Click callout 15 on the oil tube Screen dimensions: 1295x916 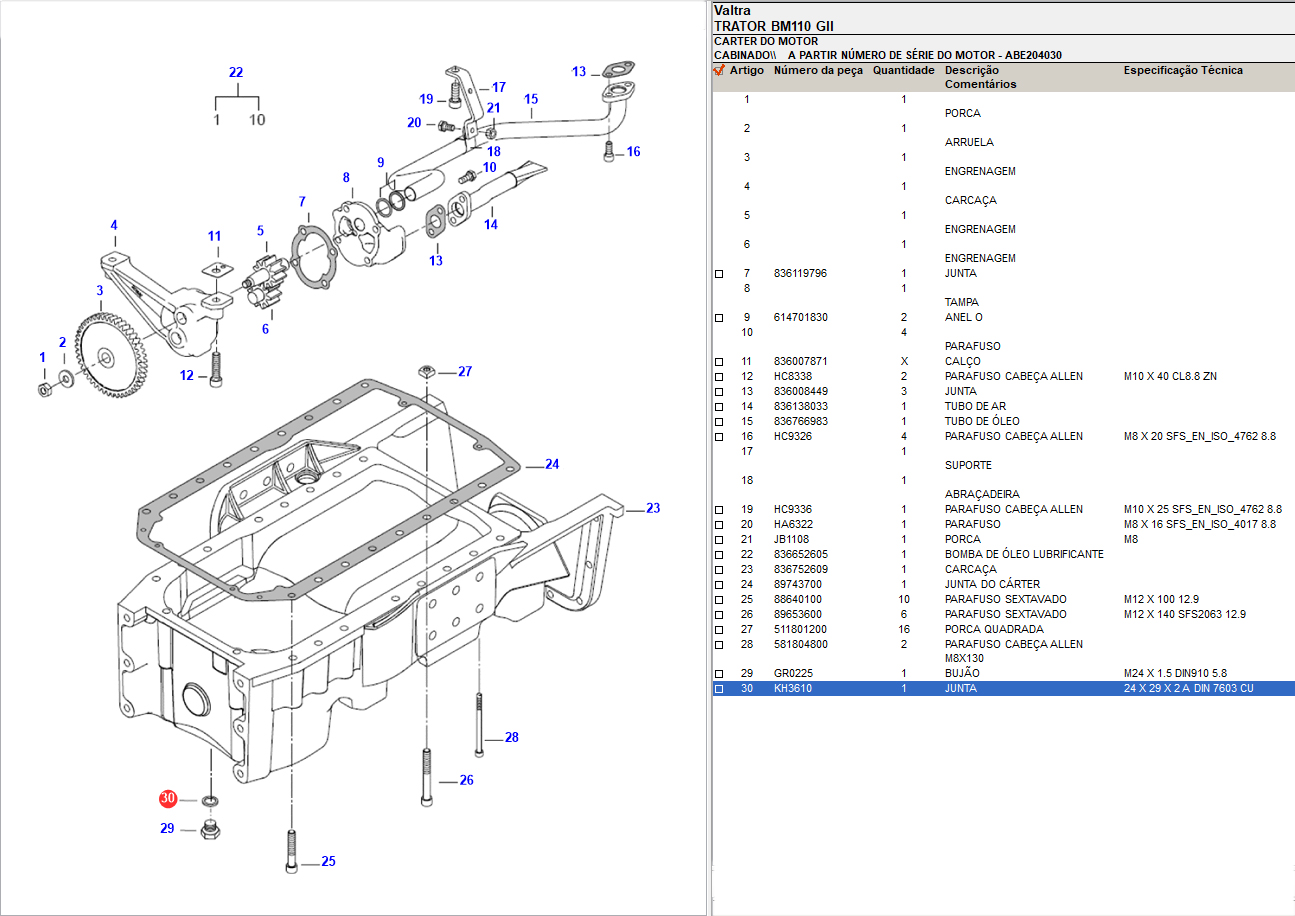(x=531, y=99)
